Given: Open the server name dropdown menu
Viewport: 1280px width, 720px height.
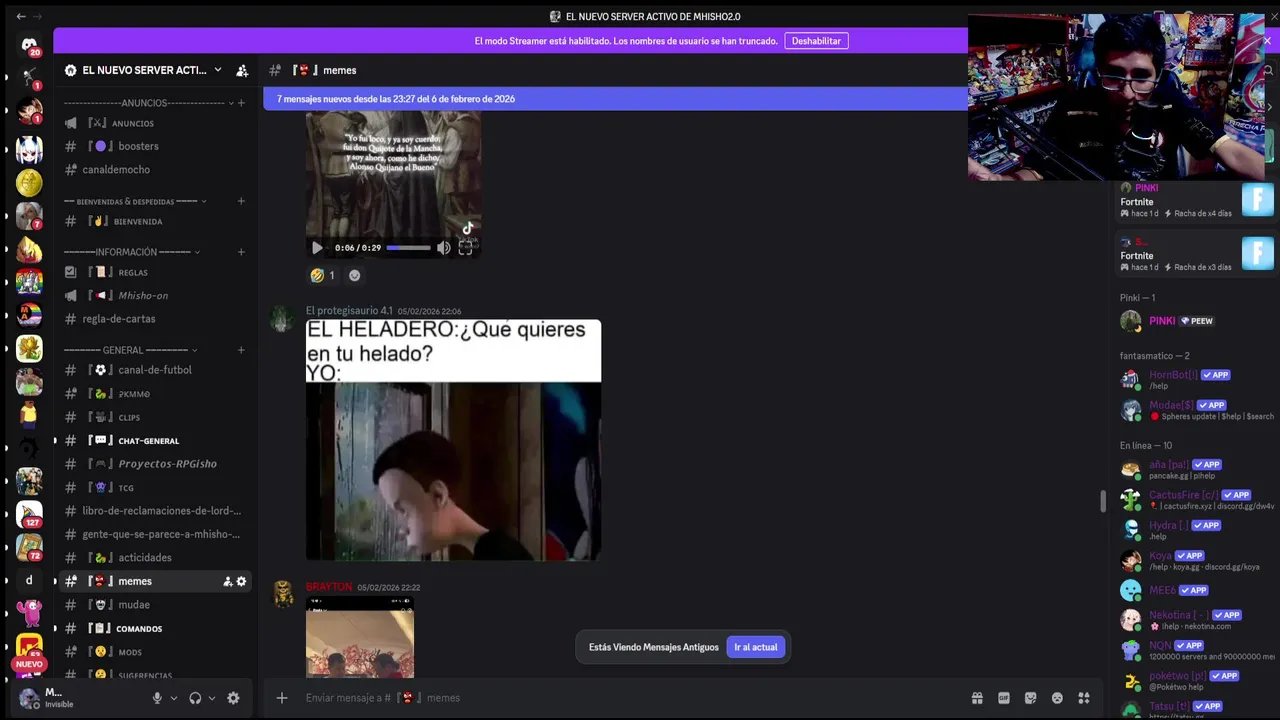Looking at the screenshot, I should (218, 70).
